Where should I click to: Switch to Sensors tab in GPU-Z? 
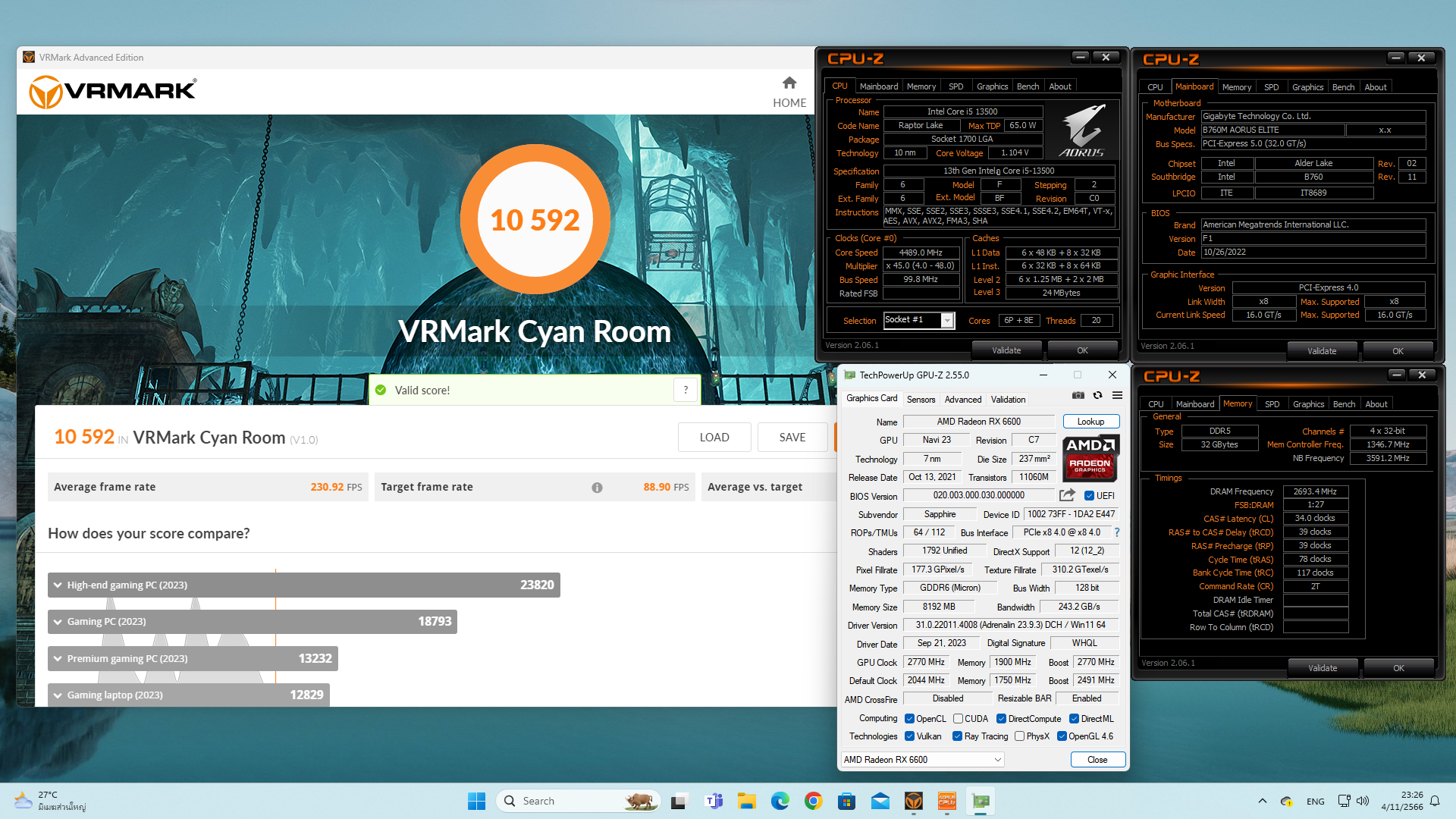click(x=921, y=400)
